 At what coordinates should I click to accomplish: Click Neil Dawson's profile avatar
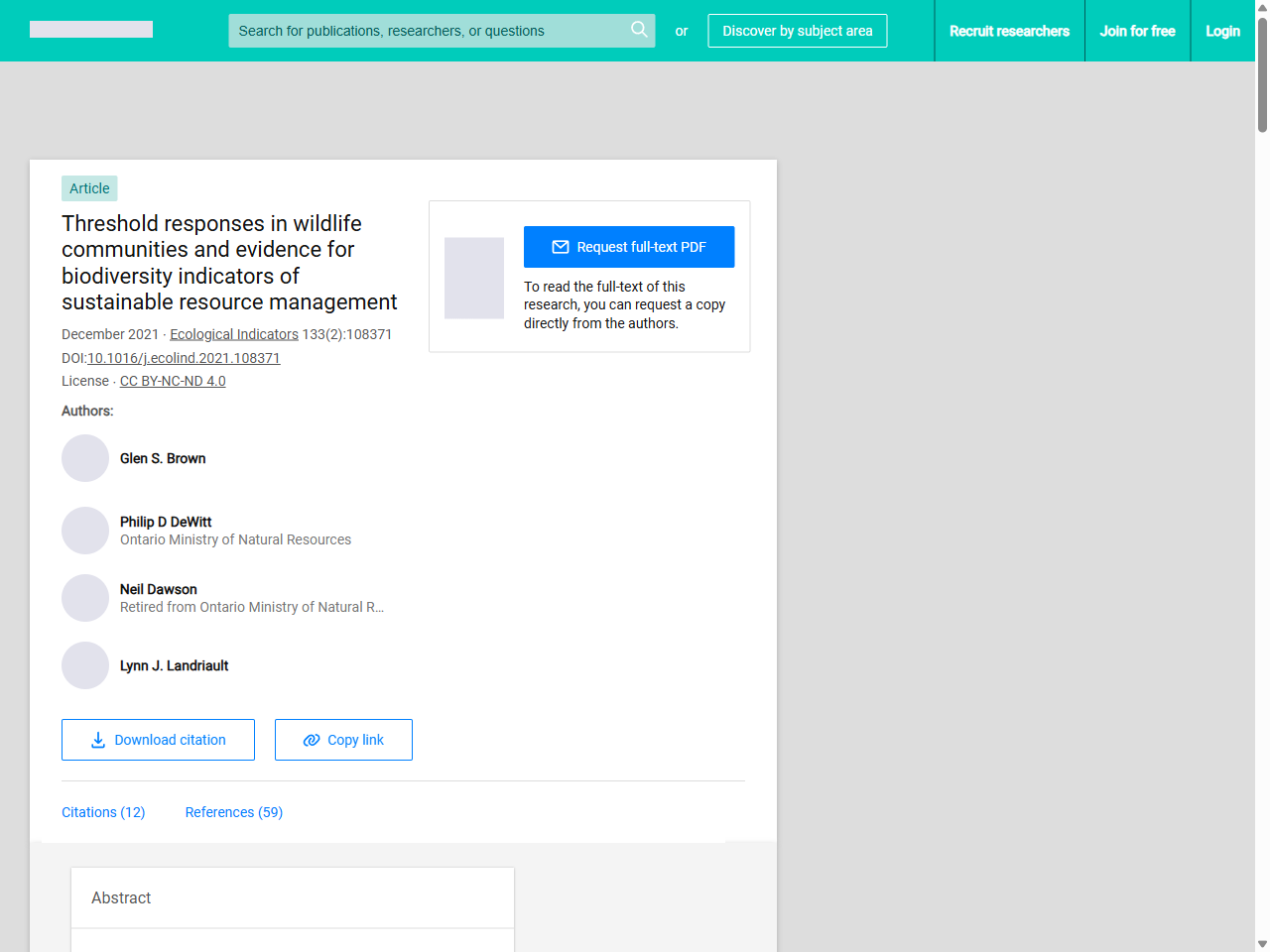tap(85, 598)
